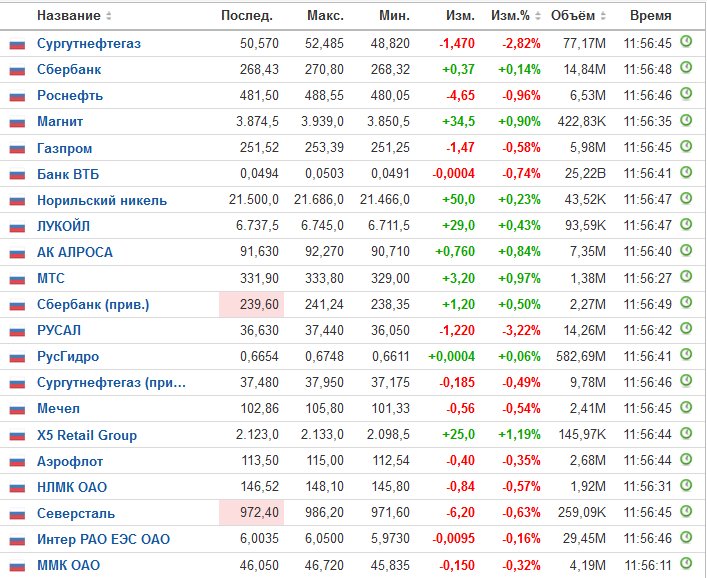Click the clock icon in the ММК ОАО row

686,563
